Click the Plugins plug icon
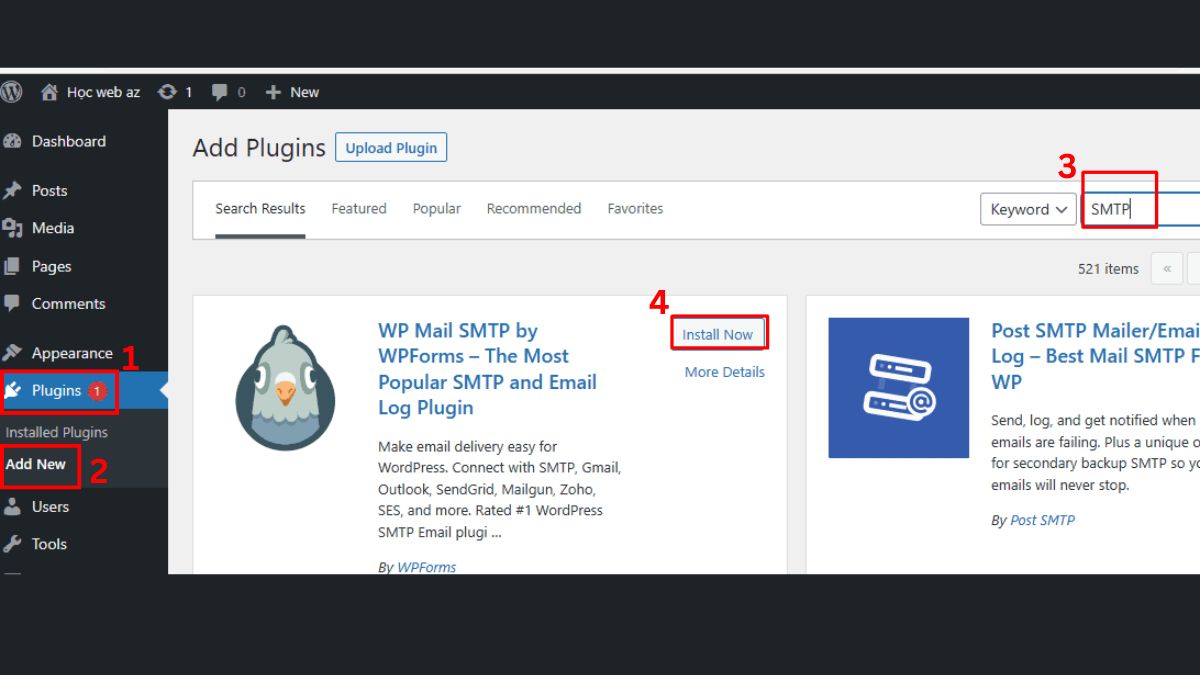1200x675 pixels. click(x=14, y=390)
